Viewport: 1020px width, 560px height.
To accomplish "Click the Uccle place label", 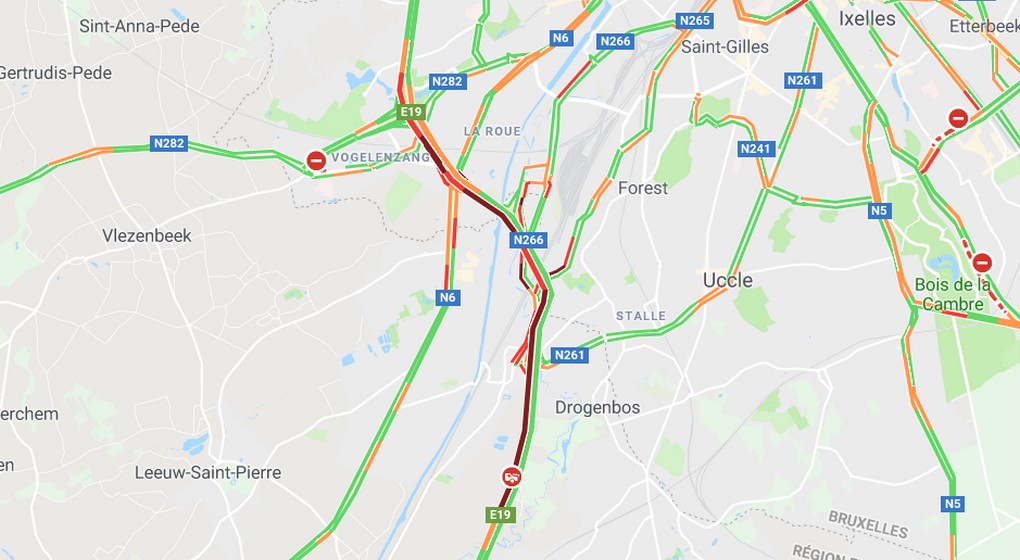I will tap(727, 280).
